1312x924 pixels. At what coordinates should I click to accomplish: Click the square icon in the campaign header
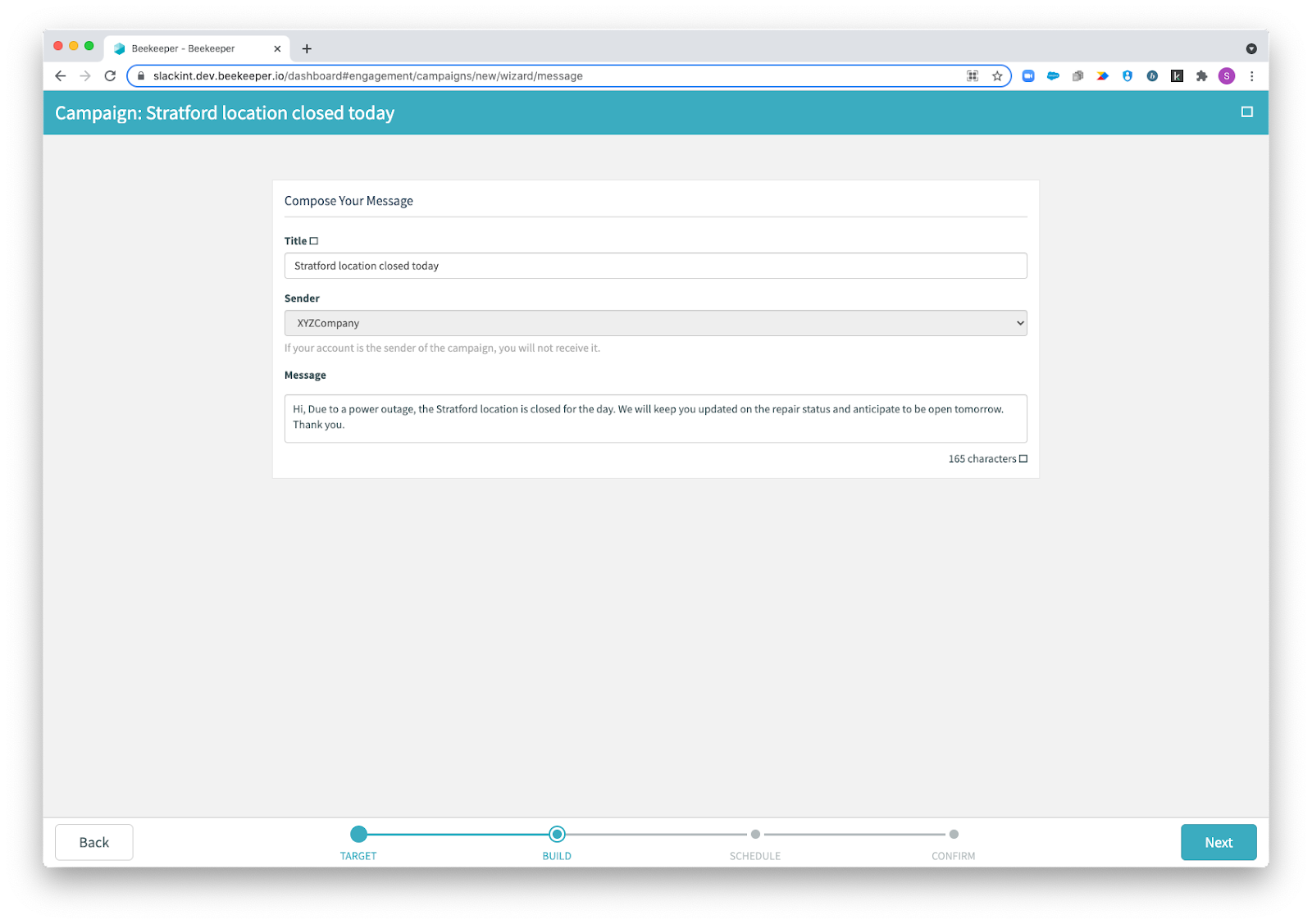coord(1246,112)
